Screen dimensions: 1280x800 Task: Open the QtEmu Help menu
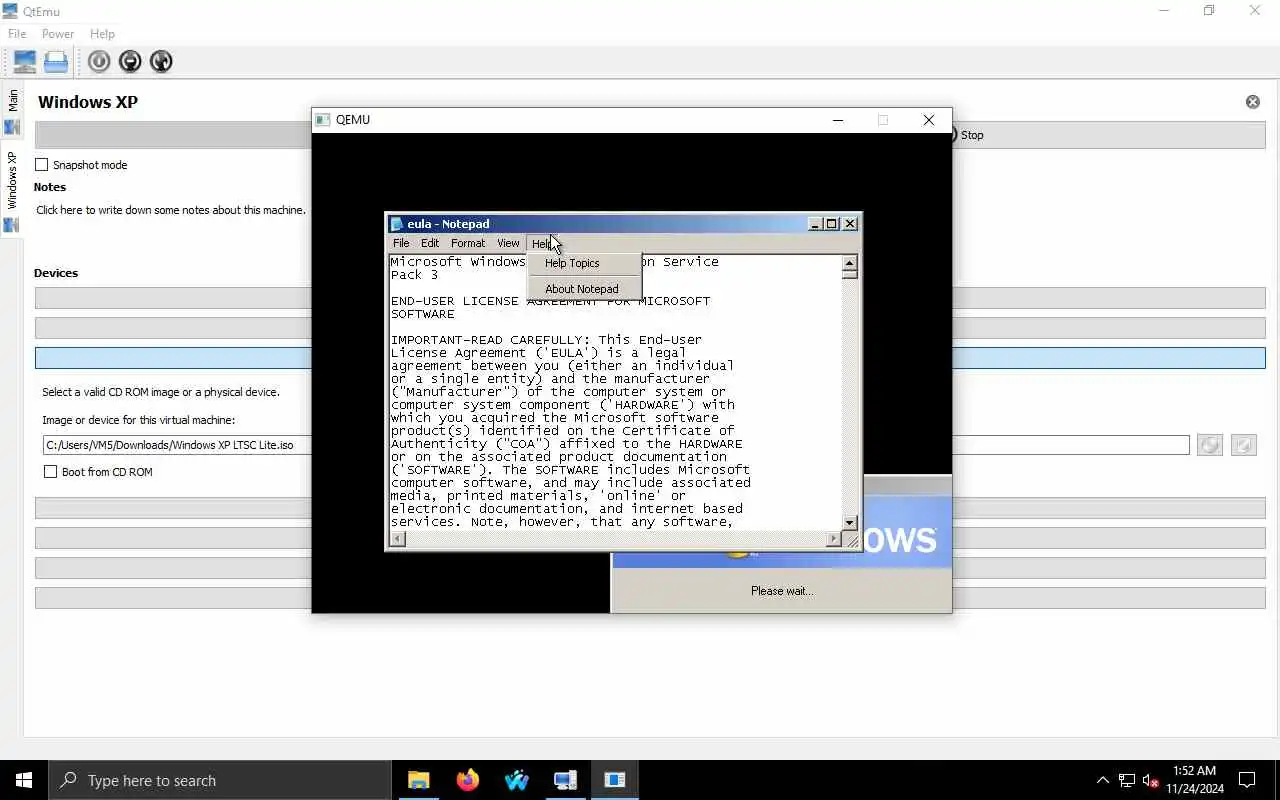tap(102, 34)
